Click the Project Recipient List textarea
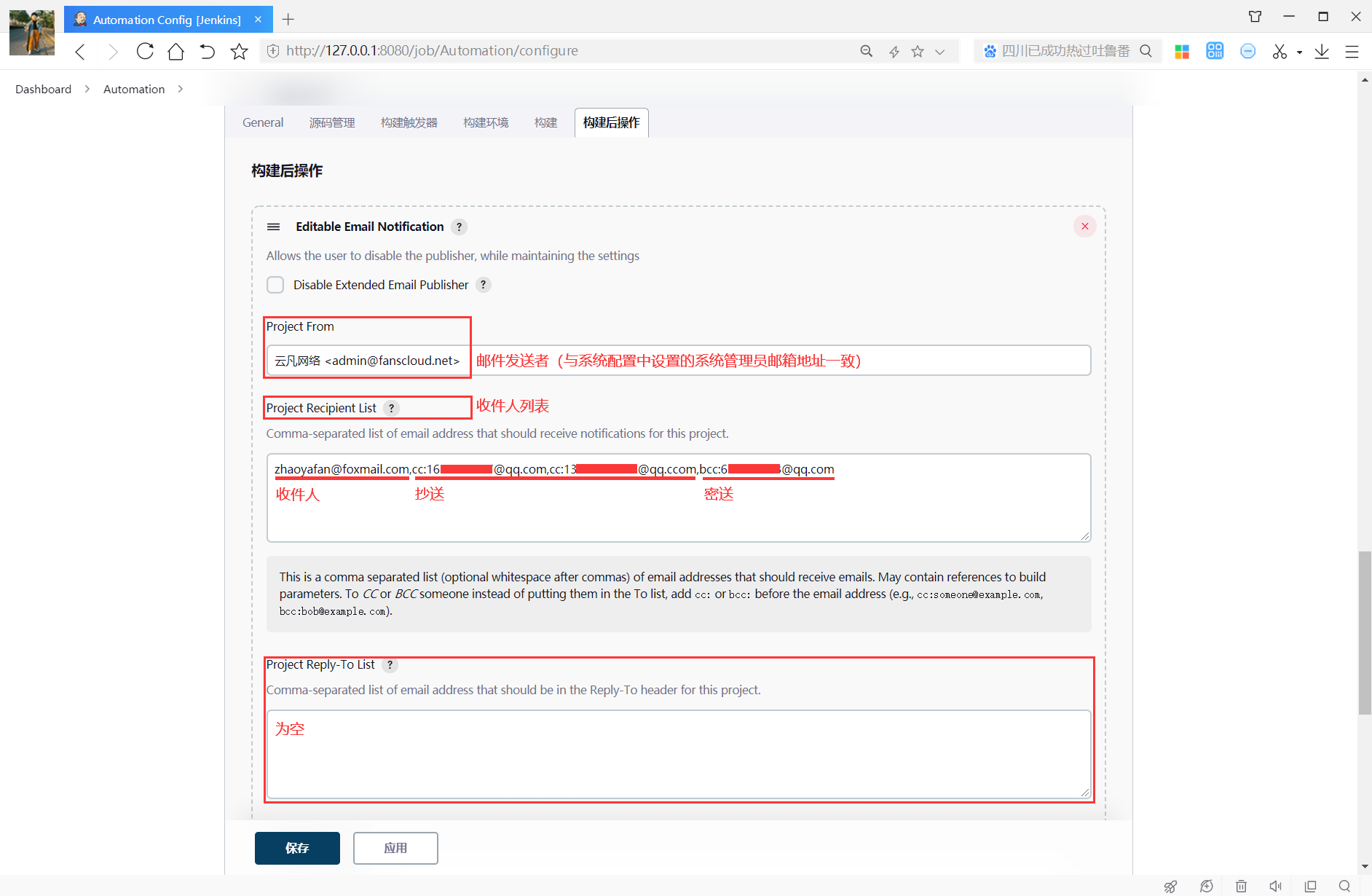The image size is (1372, 896). tap(679, 498)
